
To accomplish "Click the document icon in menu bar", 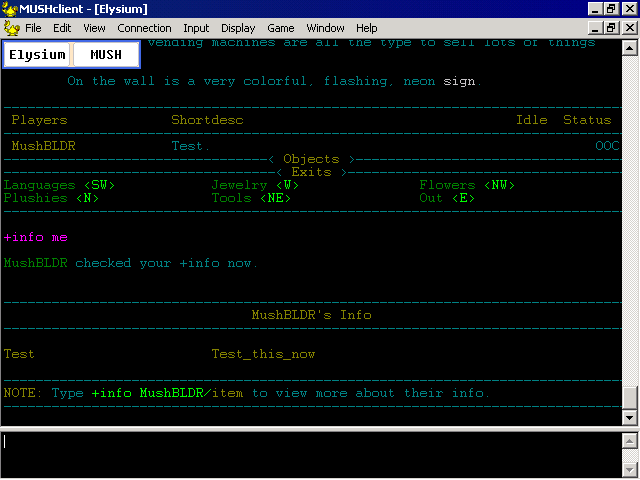I will point(11,28).
